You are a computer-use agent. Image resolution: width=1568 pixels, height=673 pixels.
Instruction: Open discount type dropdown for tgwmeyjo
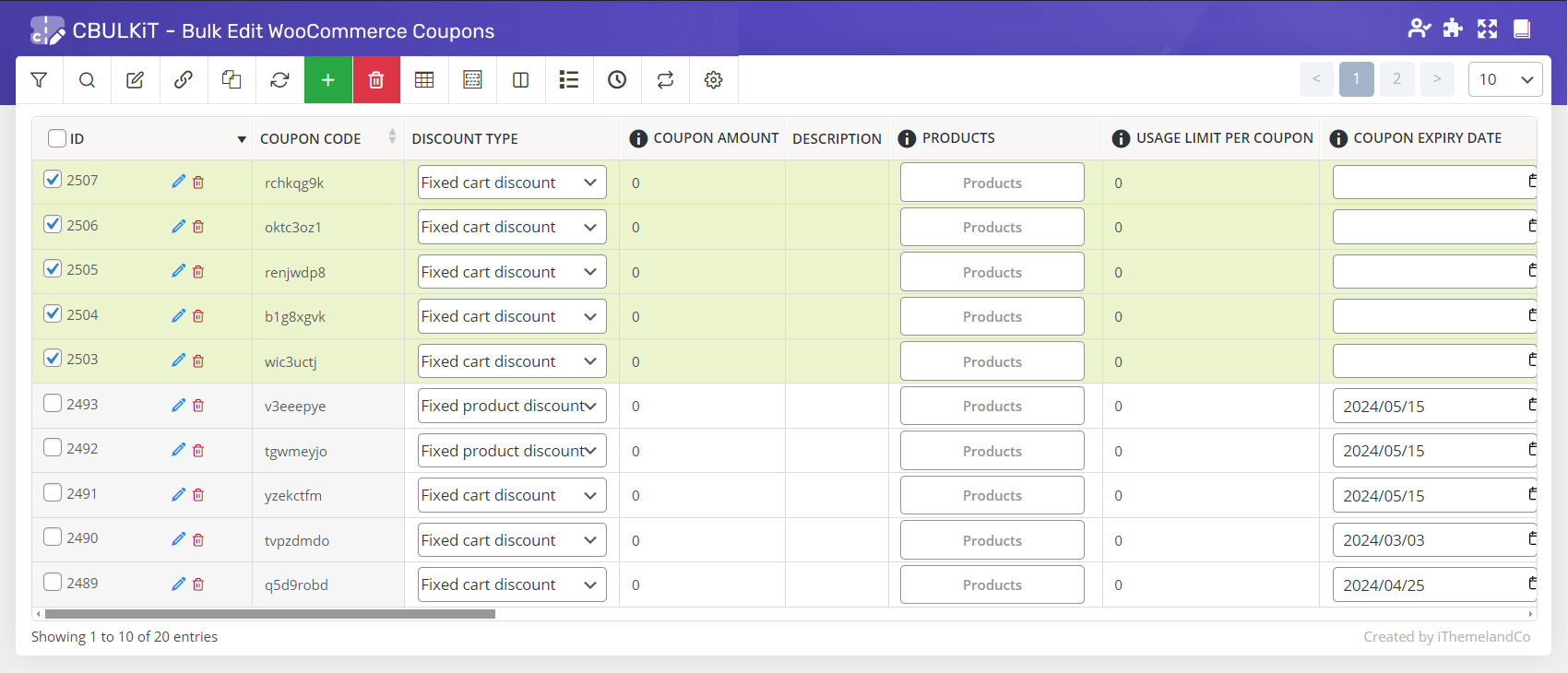(x=511, y=451)
